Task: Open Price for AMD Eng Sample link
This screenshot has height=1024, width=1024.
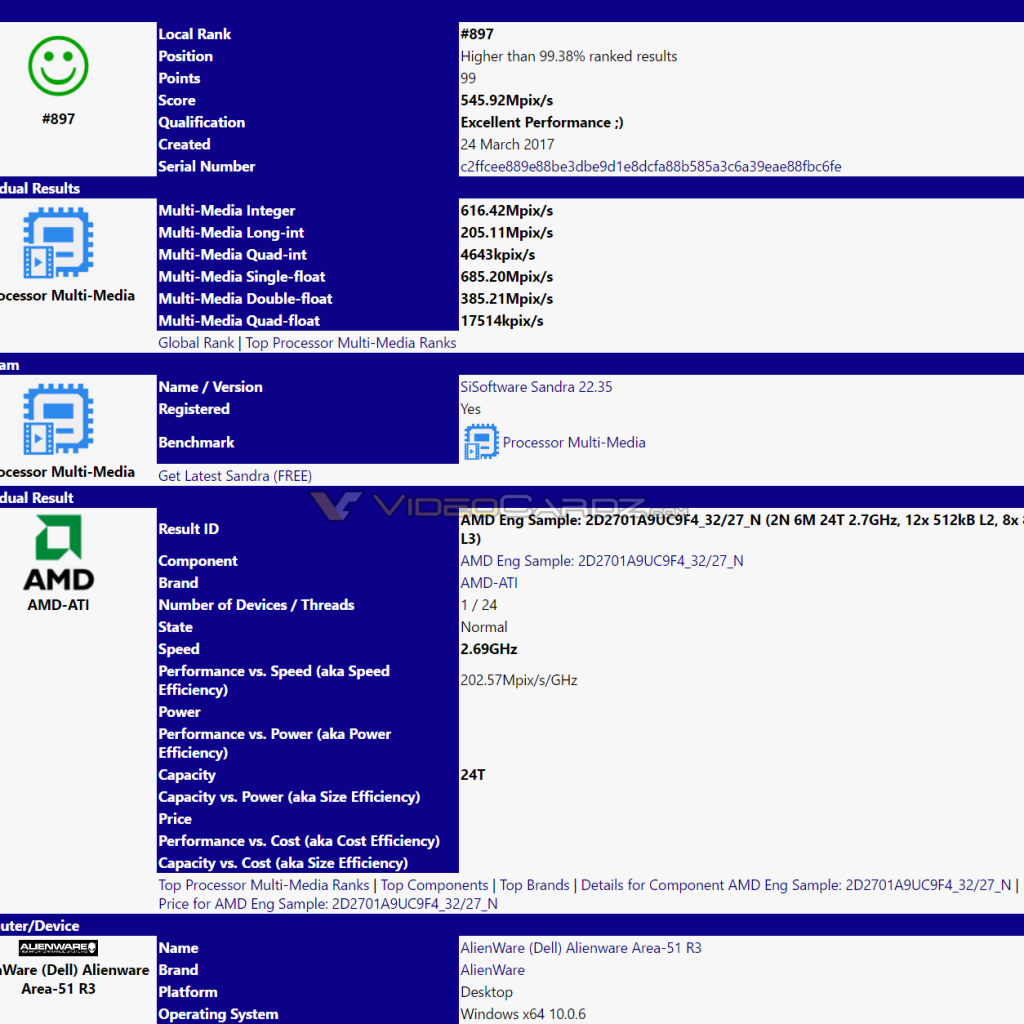Action: (x=328, y=904)
